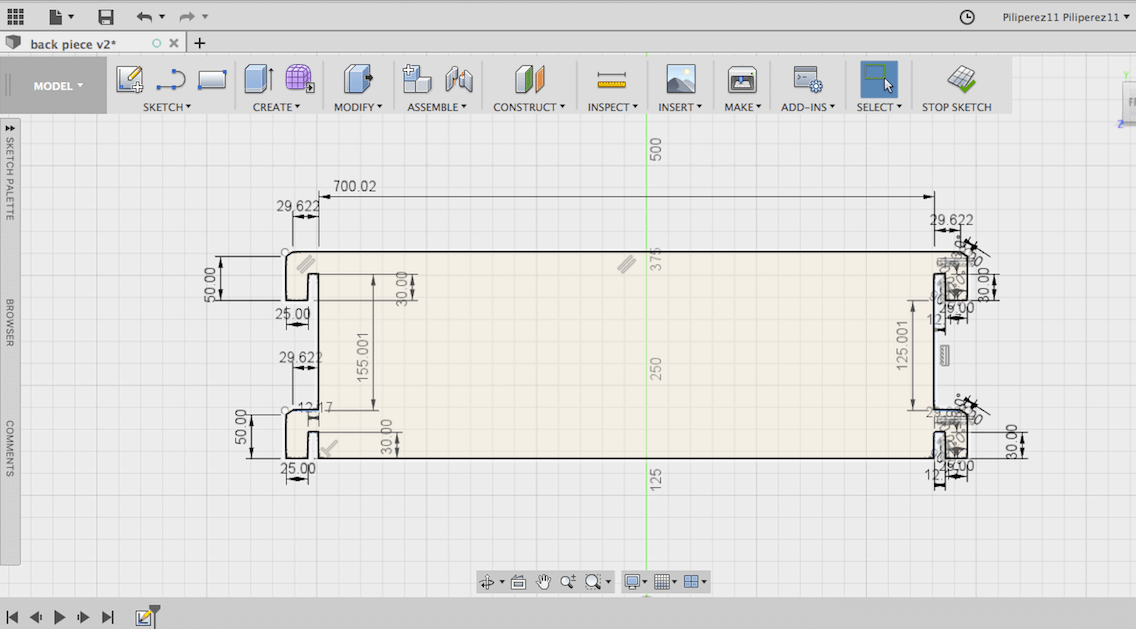The height and width of the screenshot is (629, 1136).
Task: Expand the ADD-INS menu
Action: [x=808, y=107]
